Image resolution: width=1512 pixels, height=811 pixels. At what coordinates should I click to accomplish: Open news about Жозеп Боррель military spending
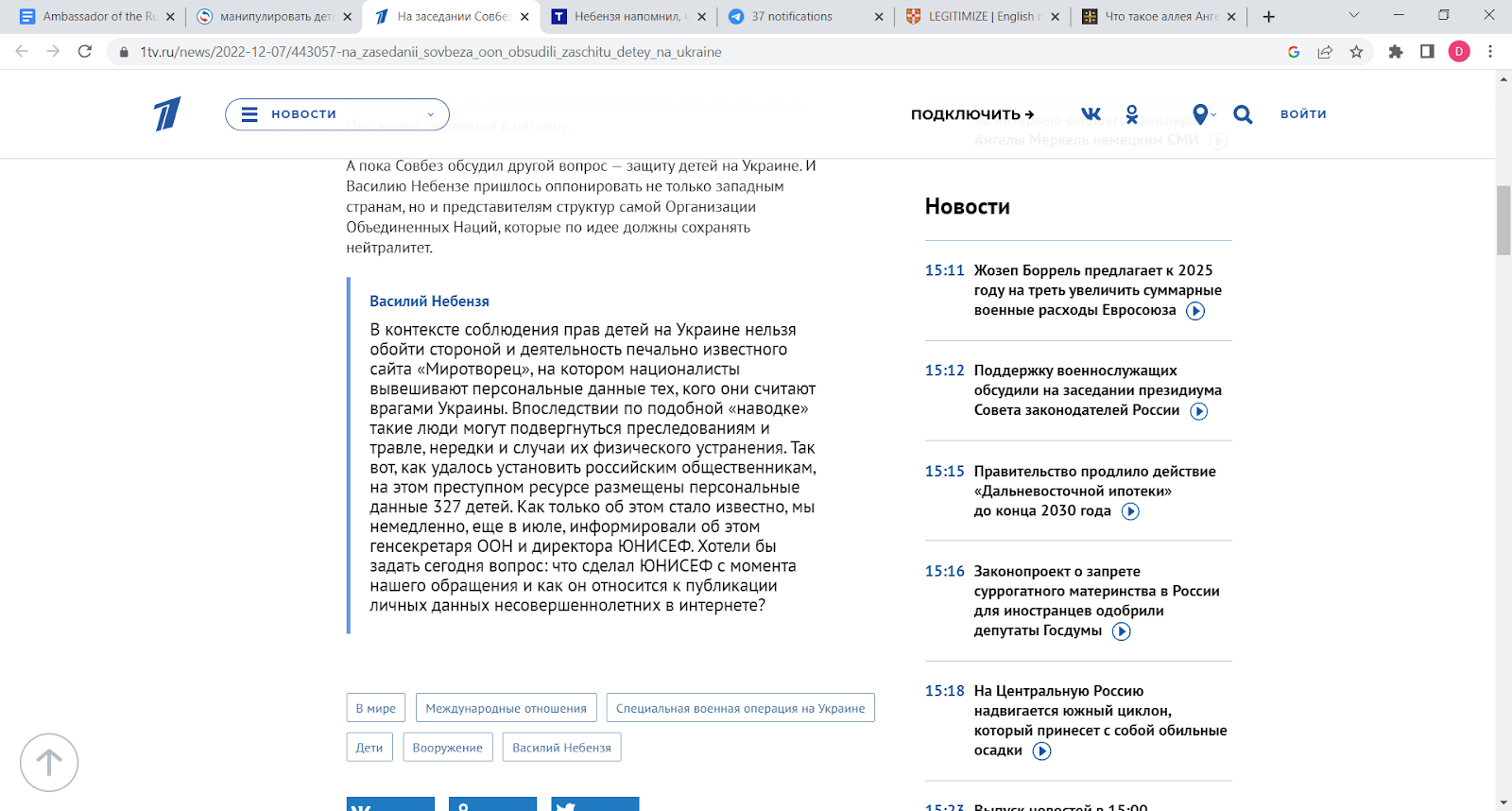(1097, 290)
